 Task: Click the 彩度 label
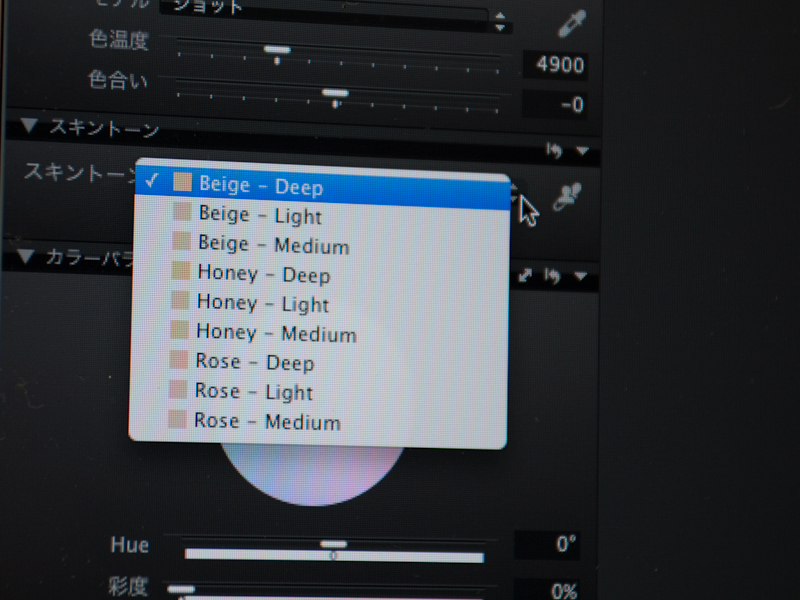128,587
